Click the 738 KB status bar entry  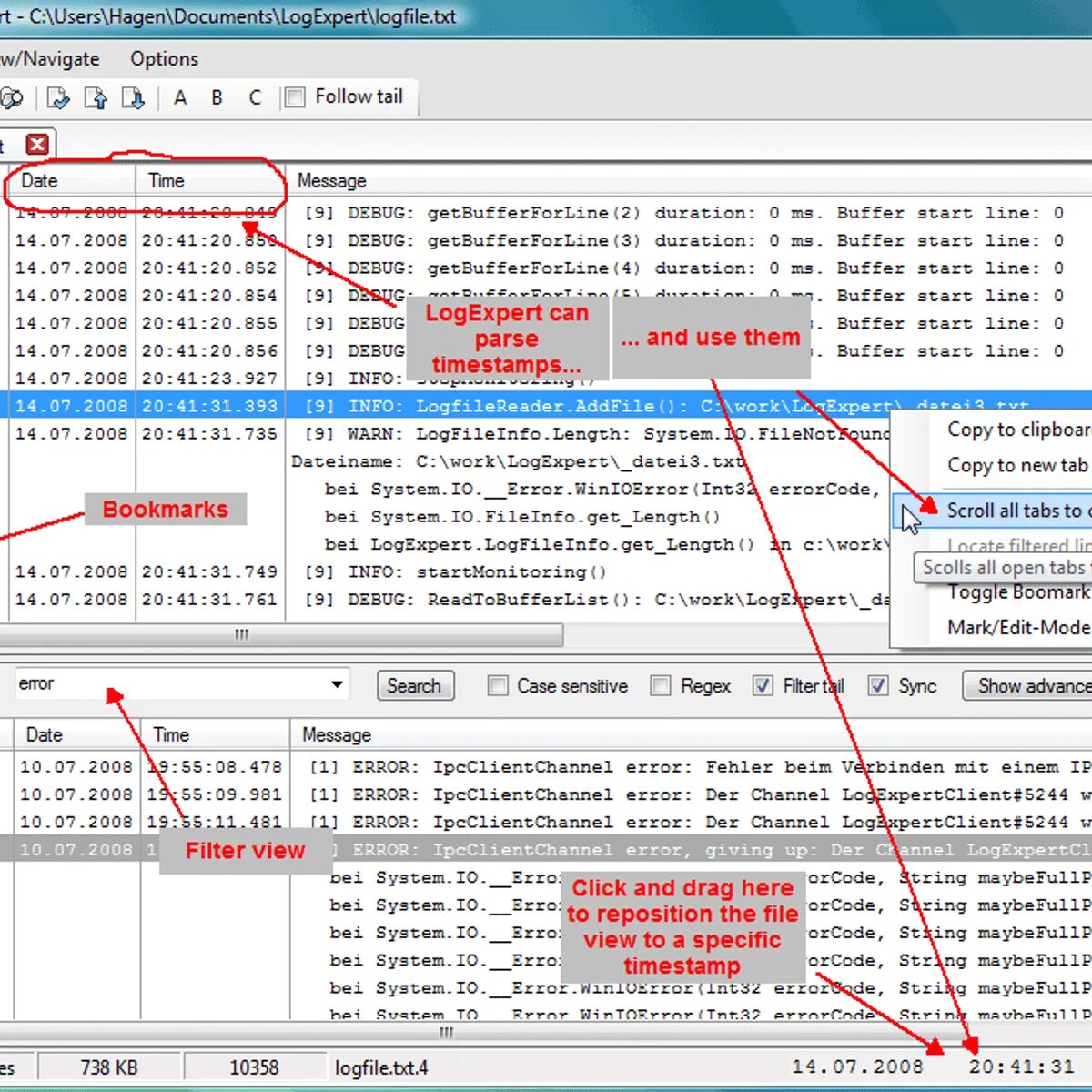pyautogui.click(x=109, y=1067)
